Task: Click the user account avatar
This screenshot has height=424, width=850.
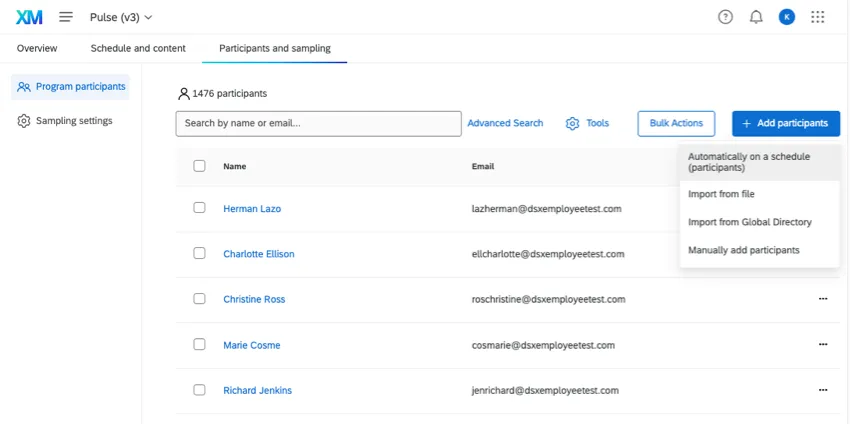Action: 787,17
